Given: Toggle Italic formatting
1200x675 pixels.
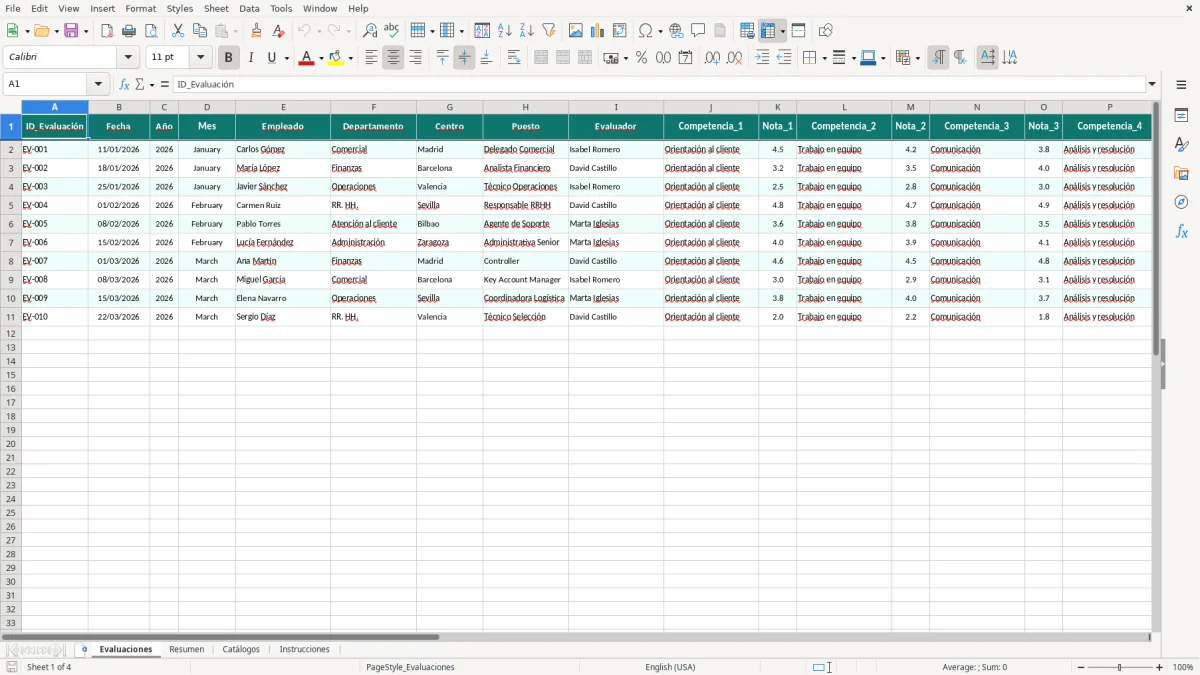Looking at the screenshot, I should [251, 58].
